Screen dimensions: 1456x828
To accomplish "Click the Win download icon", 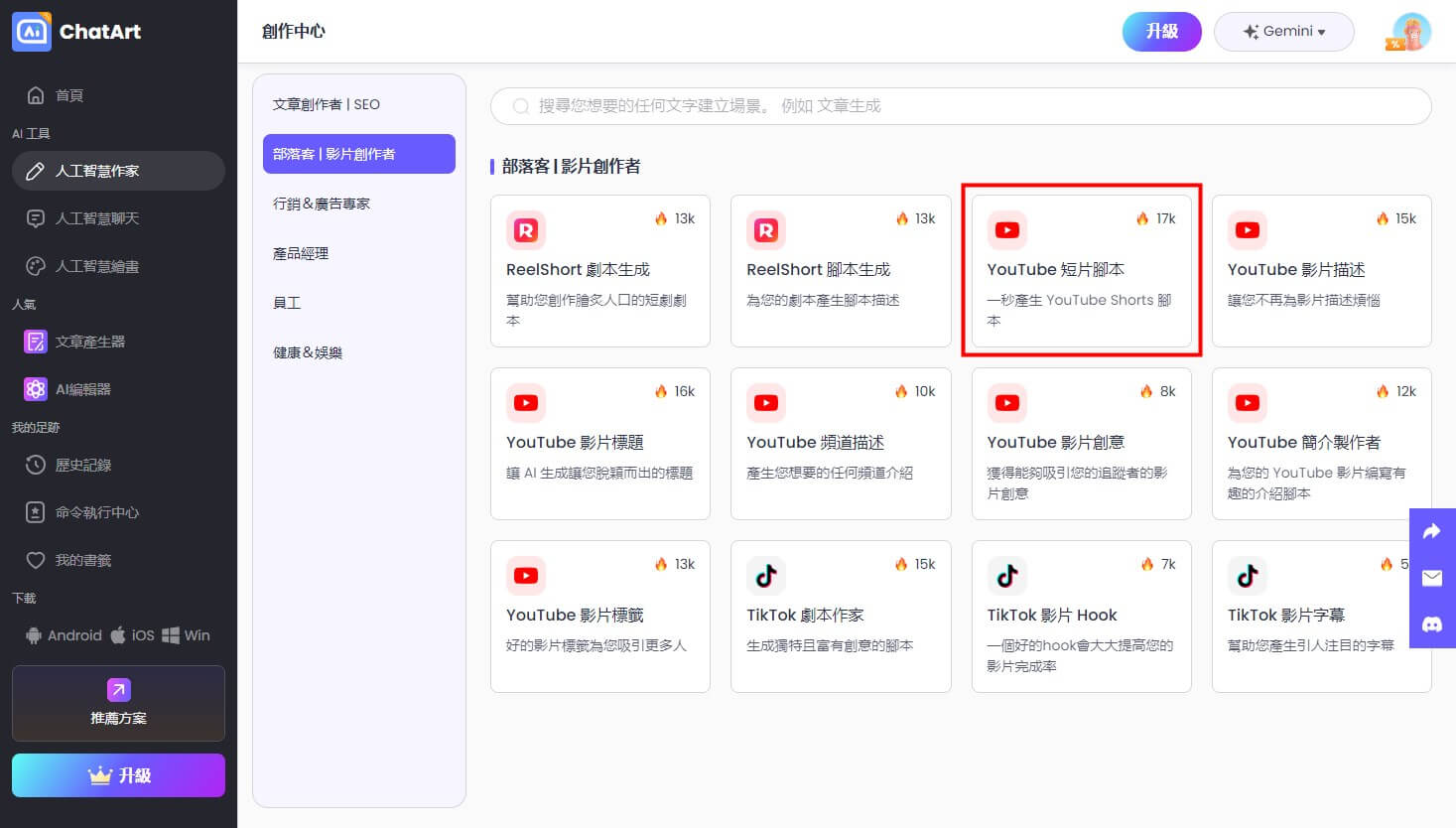I will tap(171, 635).
